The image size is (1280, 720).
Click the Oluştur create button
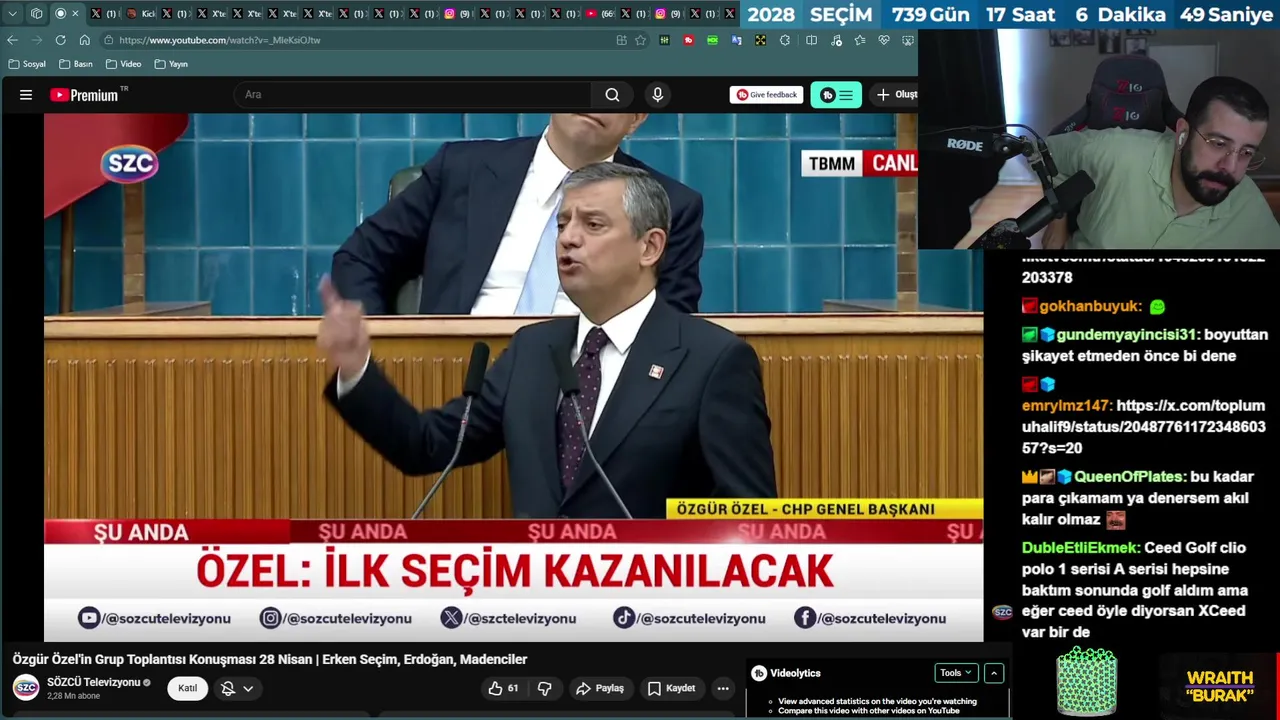point(894,95)
